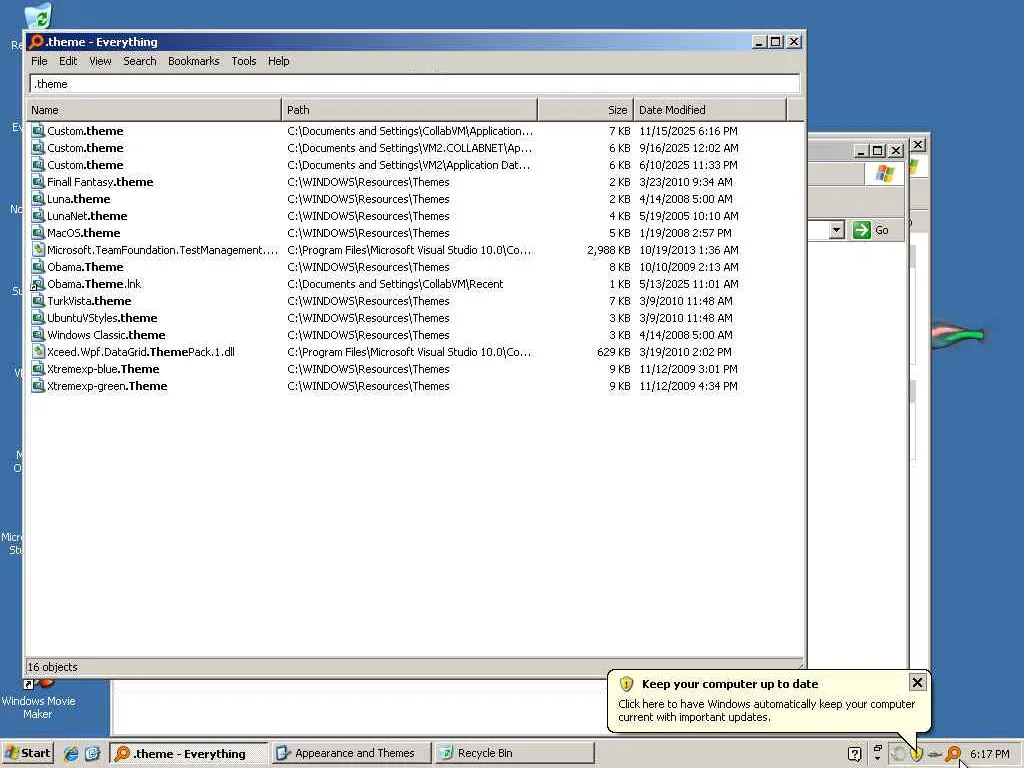Click the Everything magnifier icon in the title bar
The width and height of the screenshot is (1024, 768).
click(36, 42)
